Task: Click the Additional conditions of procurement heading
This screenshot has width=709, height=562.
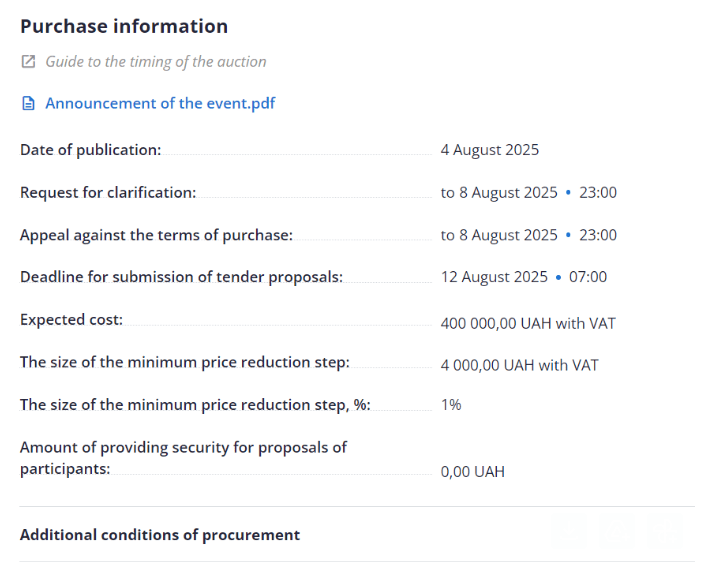Action: 160,535
